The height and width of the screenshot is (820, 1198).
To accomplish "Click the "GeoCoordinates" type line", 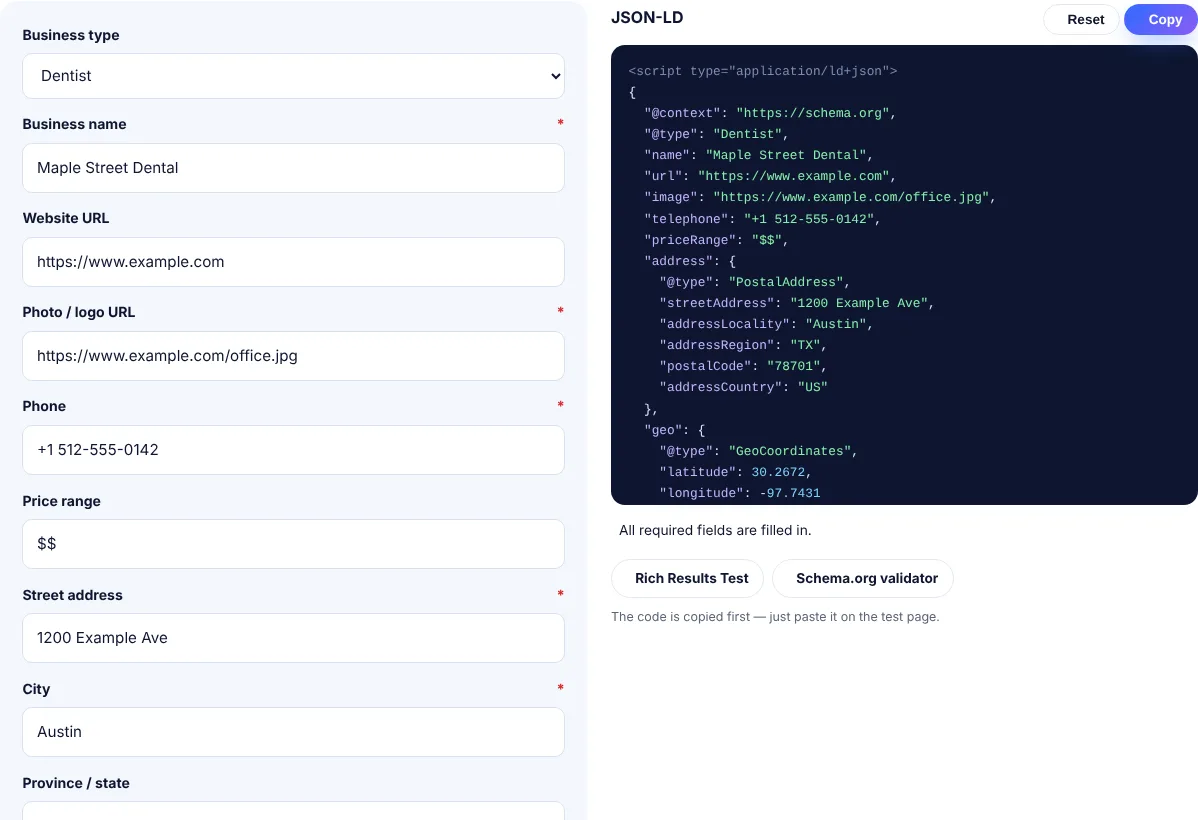I will 759,451.
